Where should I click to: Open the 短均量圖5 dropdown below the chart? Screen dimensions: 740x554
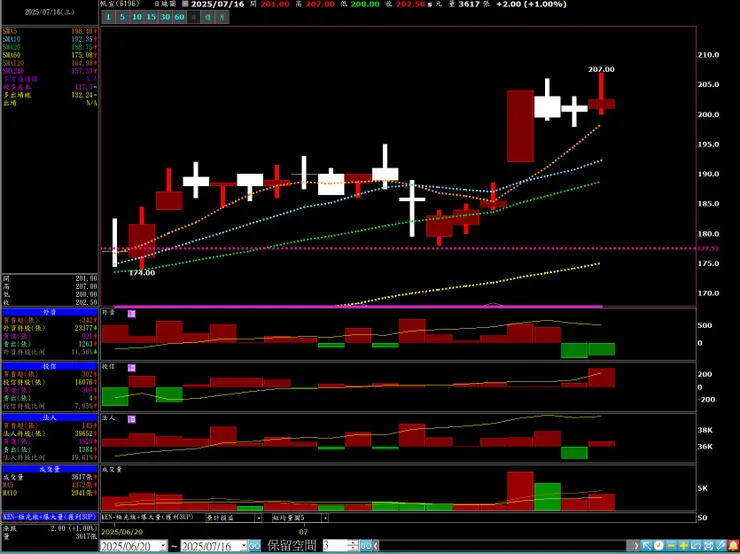325,518
